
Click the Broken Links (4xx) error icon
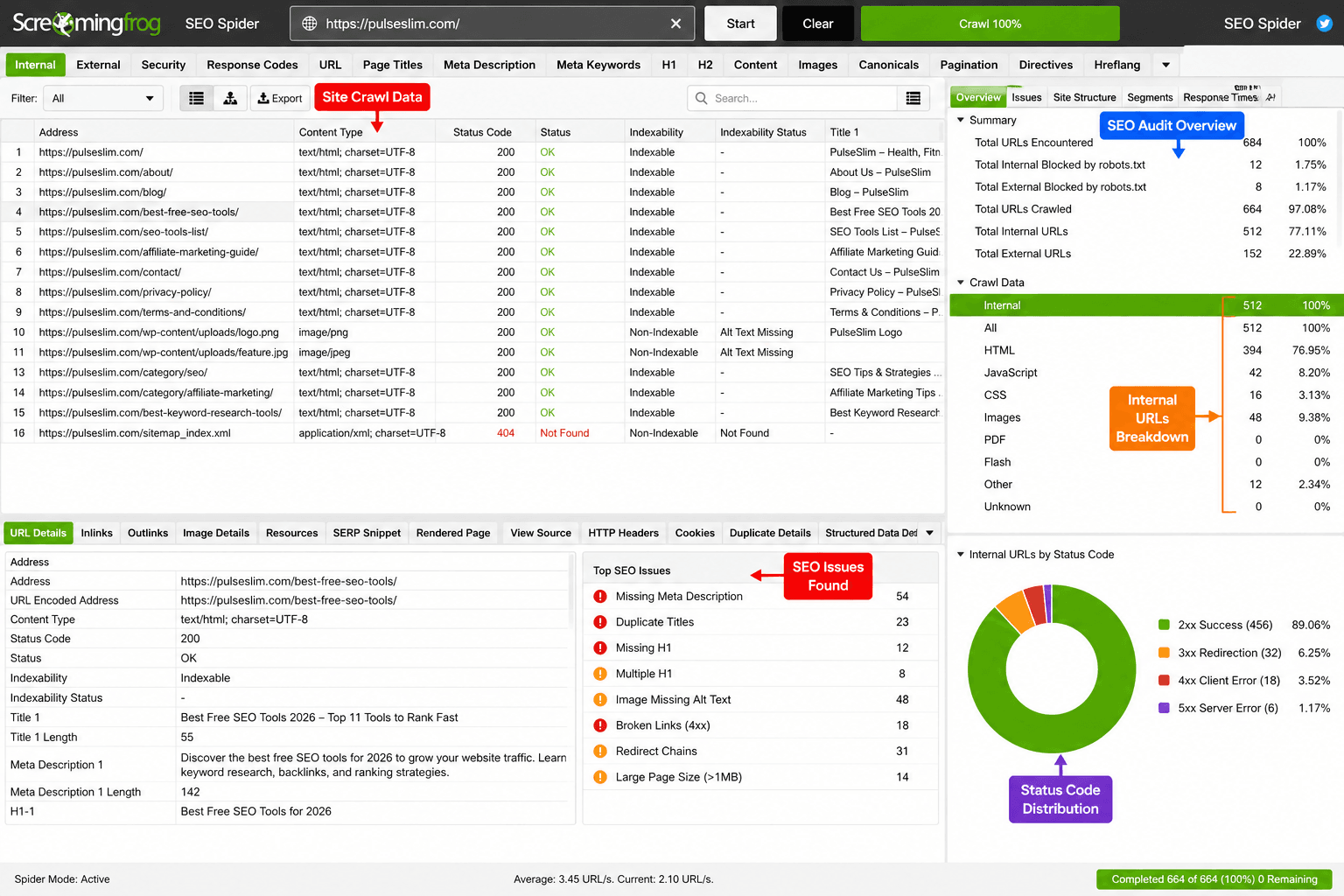(600, 725)
